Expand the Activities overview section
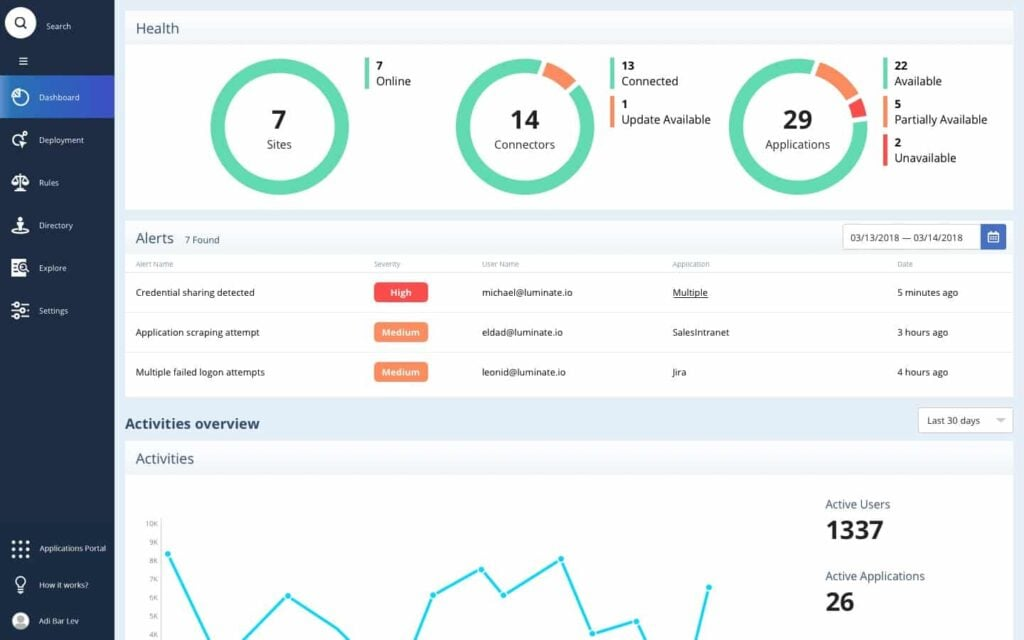 tap(193, 423)
